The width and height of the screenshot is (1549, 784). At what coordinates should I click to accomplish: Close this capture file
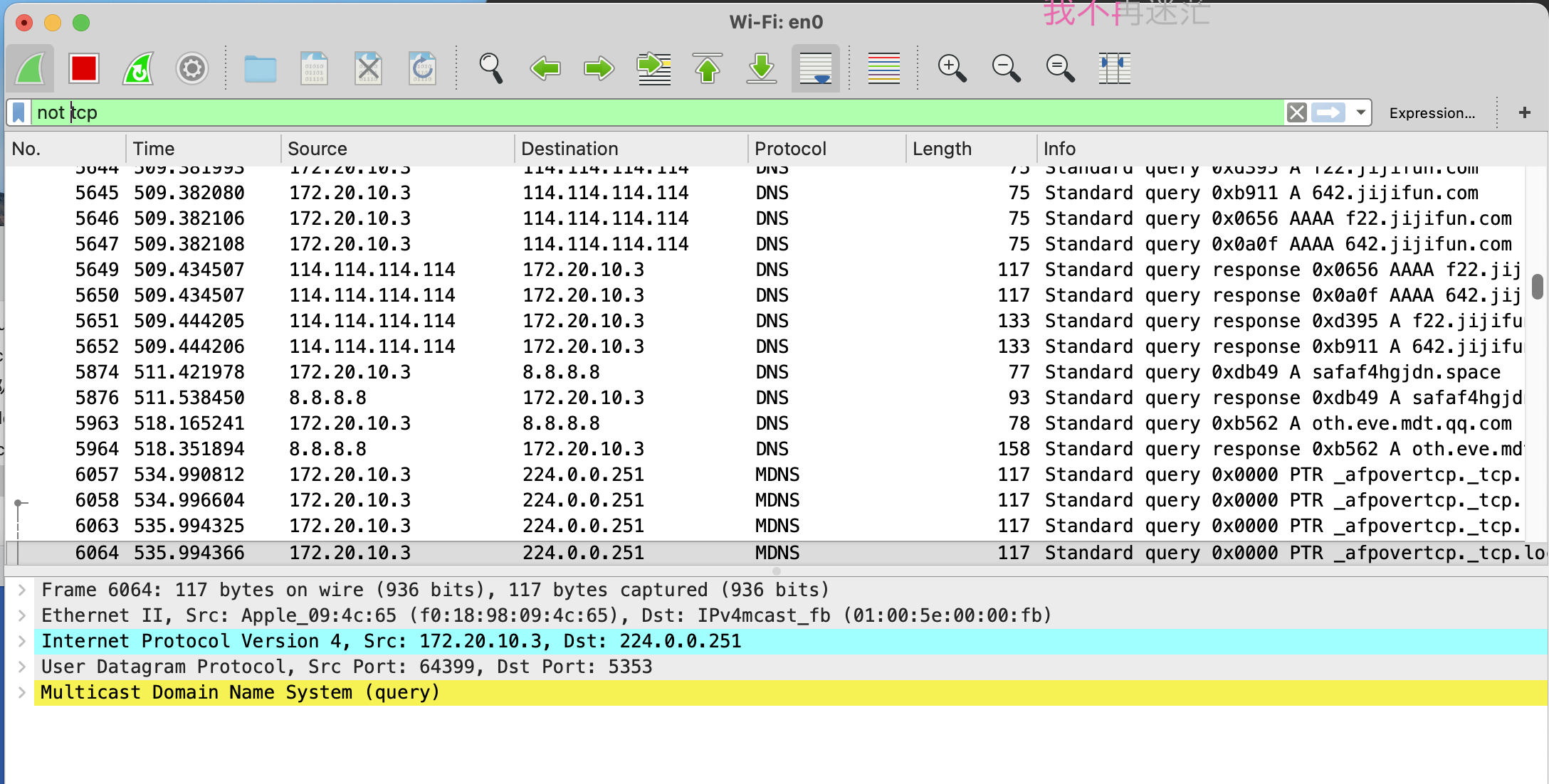click(368, 69)
